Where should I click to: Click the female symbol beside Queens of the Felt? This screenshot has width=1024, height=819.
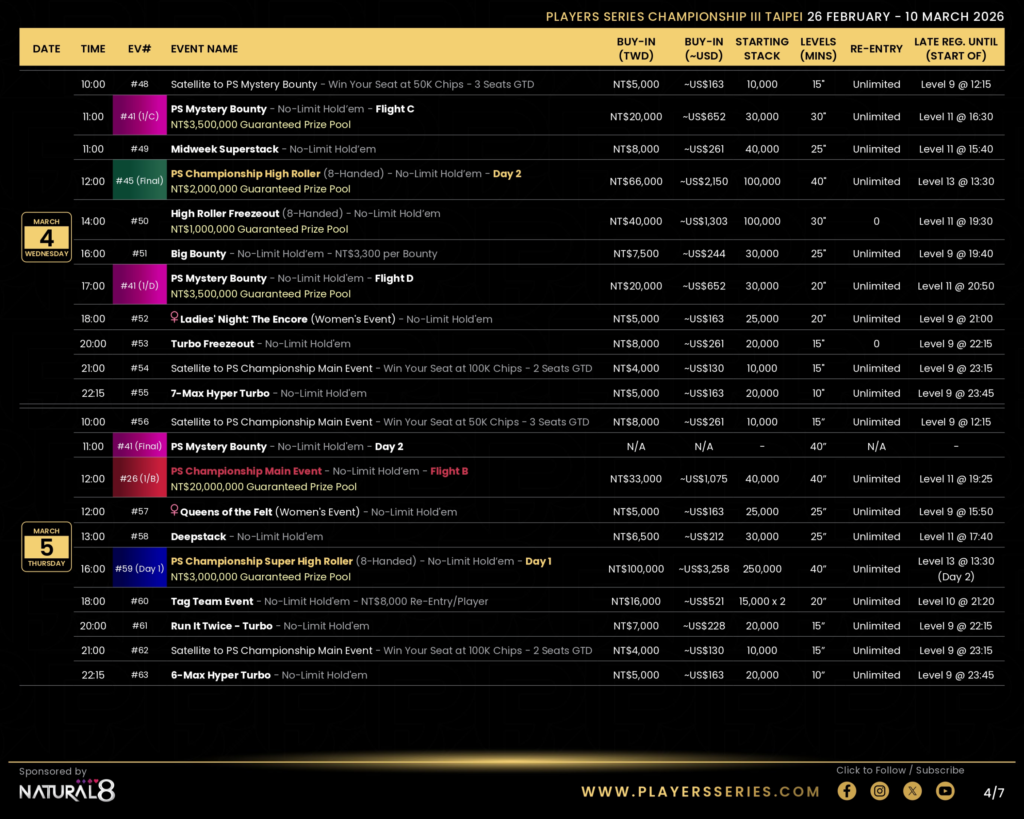[x=175, y=512]
